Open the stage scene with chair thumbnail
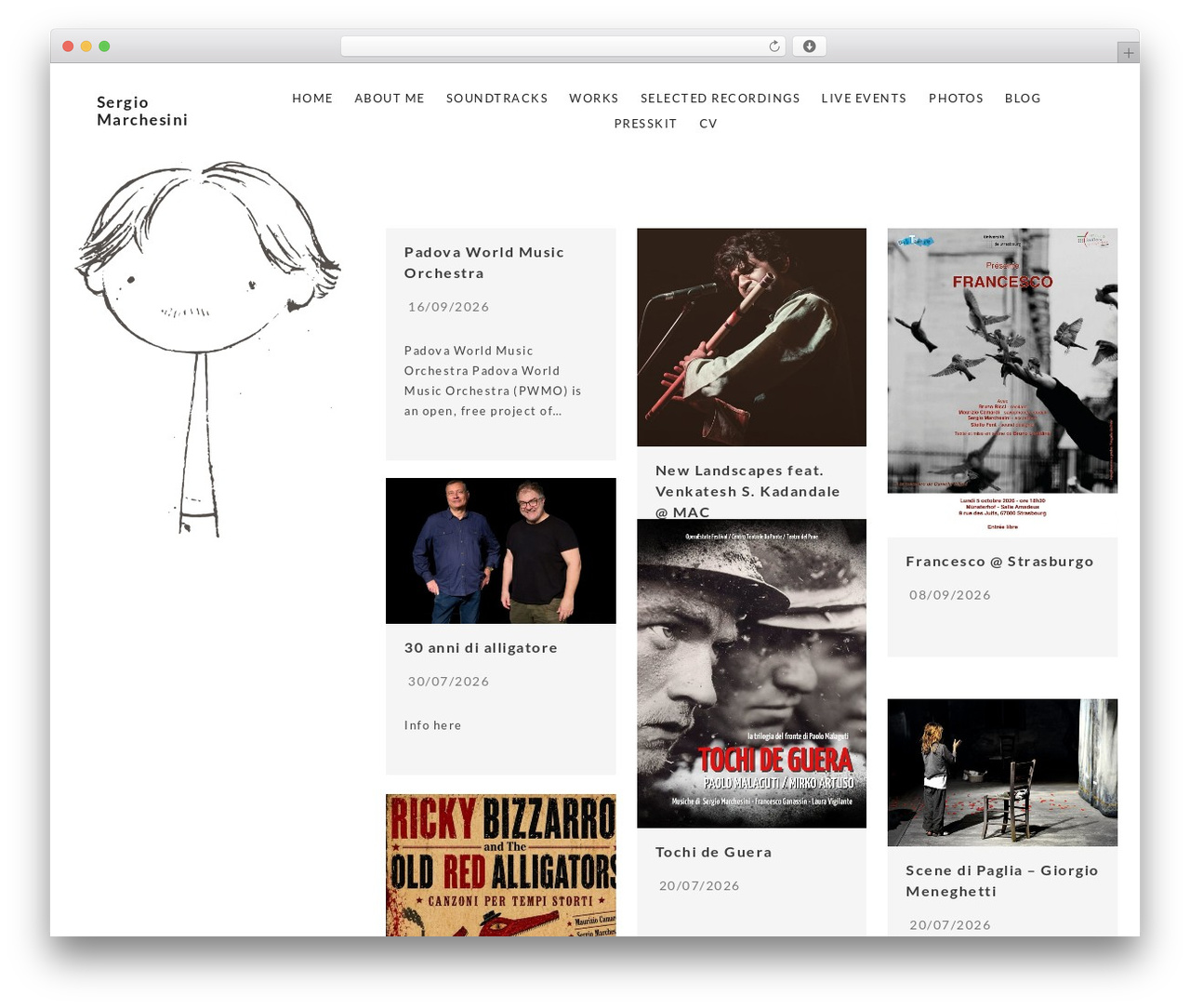 coord(1002,772)
